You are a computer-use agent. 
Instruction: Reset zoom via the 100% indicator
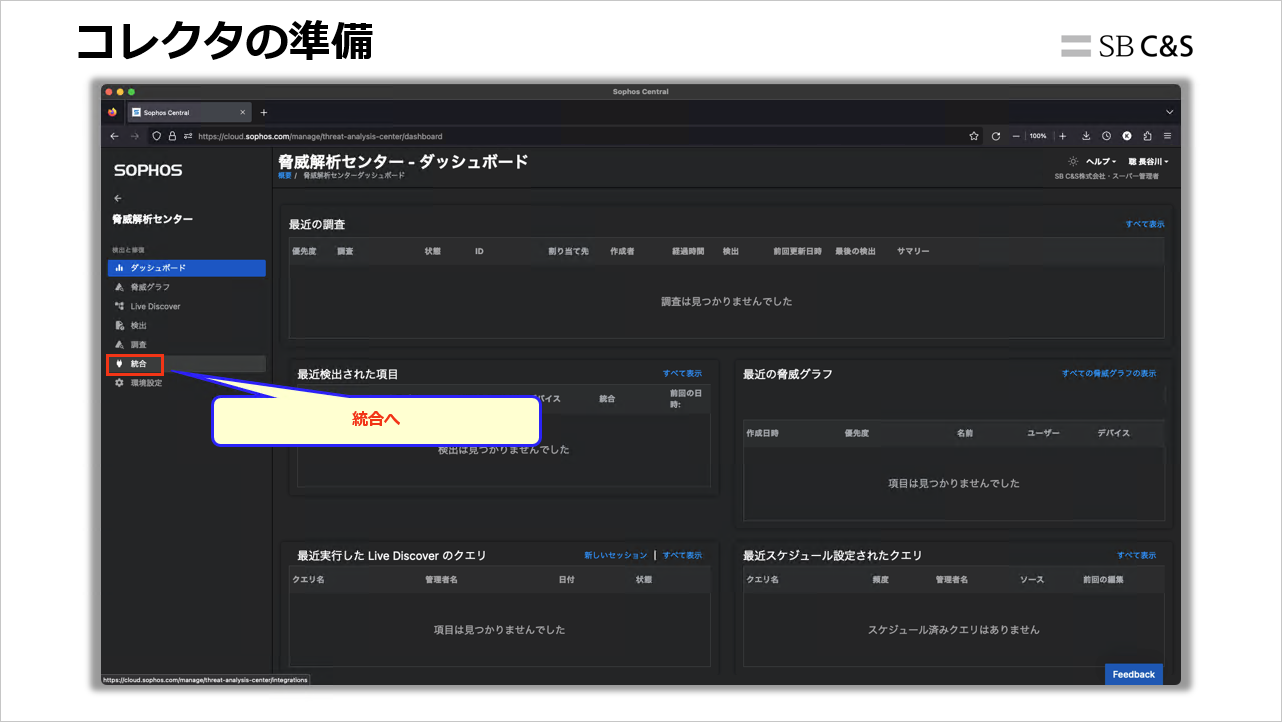coord(1039,136)
